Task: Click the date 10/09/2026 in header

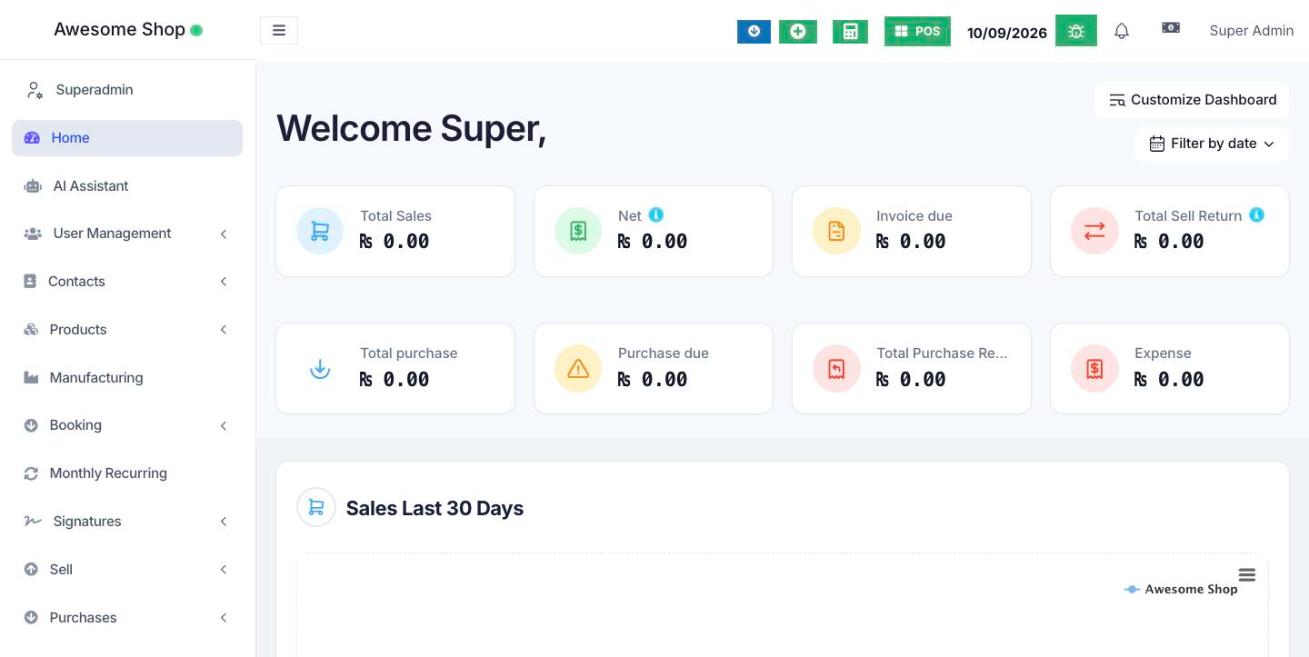Action: coord(1007,33)
